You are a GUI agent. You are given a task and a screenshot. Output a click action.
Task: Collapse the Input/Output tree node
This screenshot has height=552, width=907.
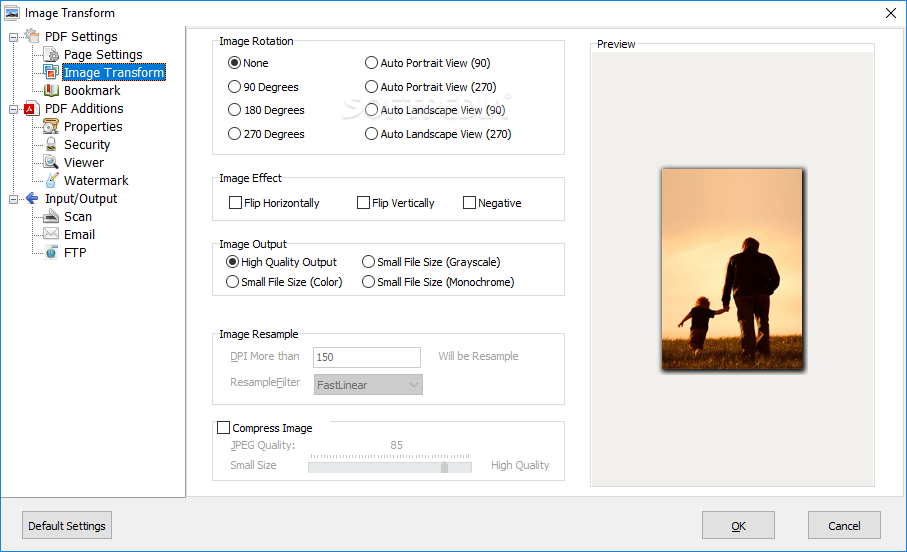[13, 200]
